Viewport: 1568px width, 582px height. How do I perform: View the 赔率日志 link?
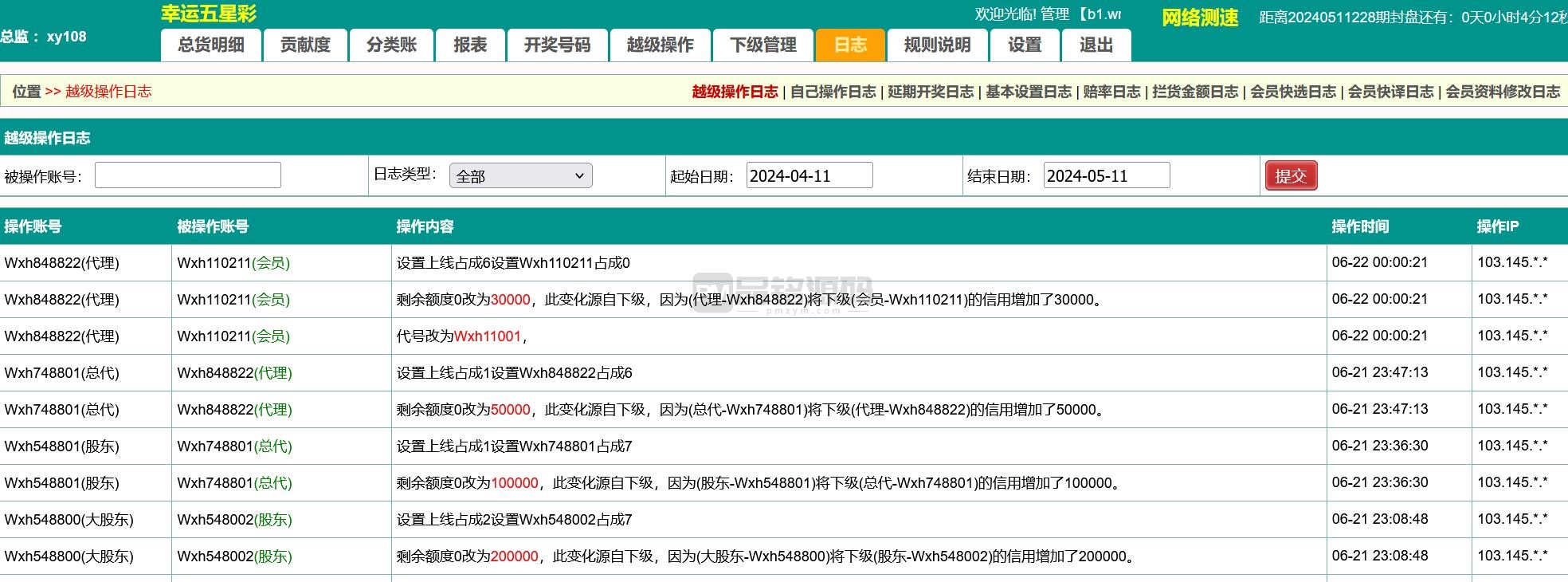click(x=1111, y=92)
